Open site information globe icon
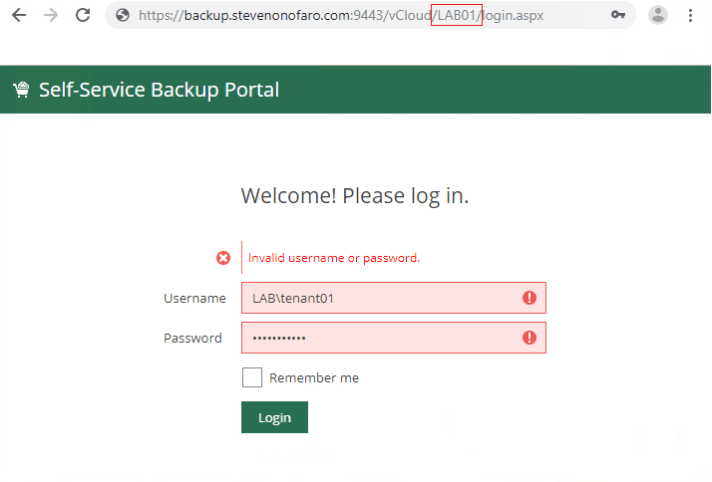Image resolution: width=712 pixels, height=482 pixels. click(x=123, y=15)
